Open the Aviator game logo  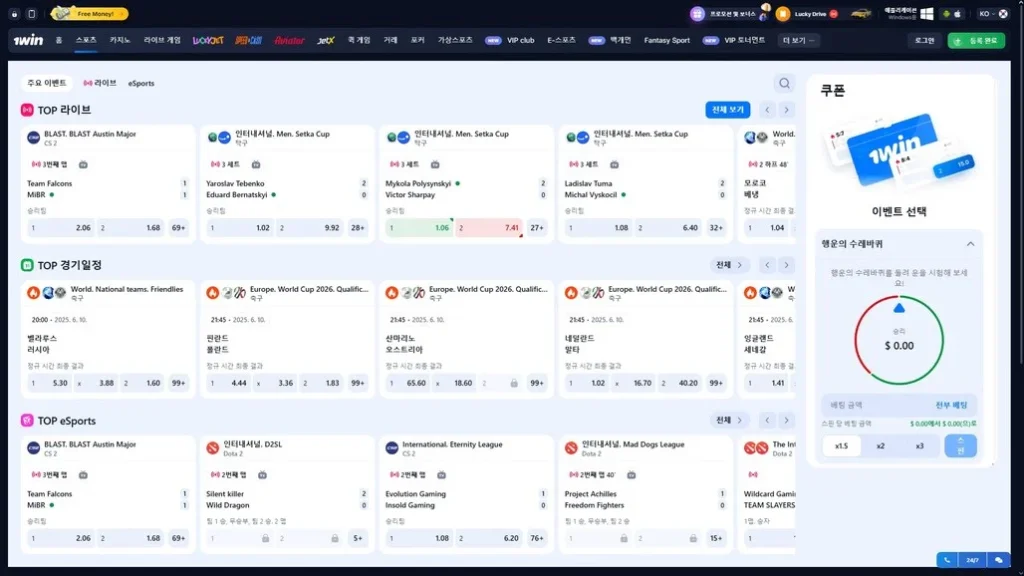coord(289,40)
